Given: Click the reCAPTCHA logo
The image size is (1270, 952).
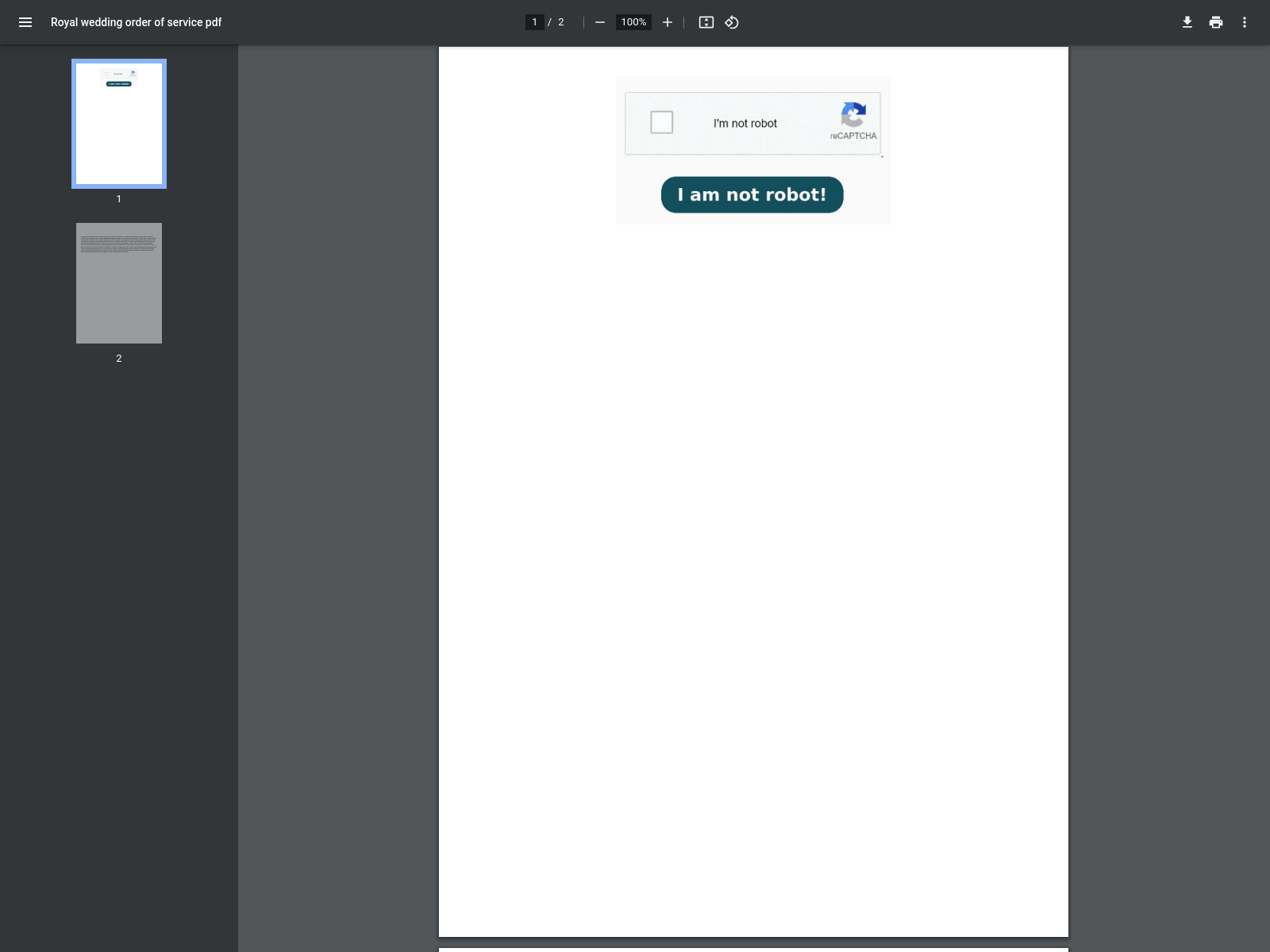Looking at the screenshot, I should 853,115.
